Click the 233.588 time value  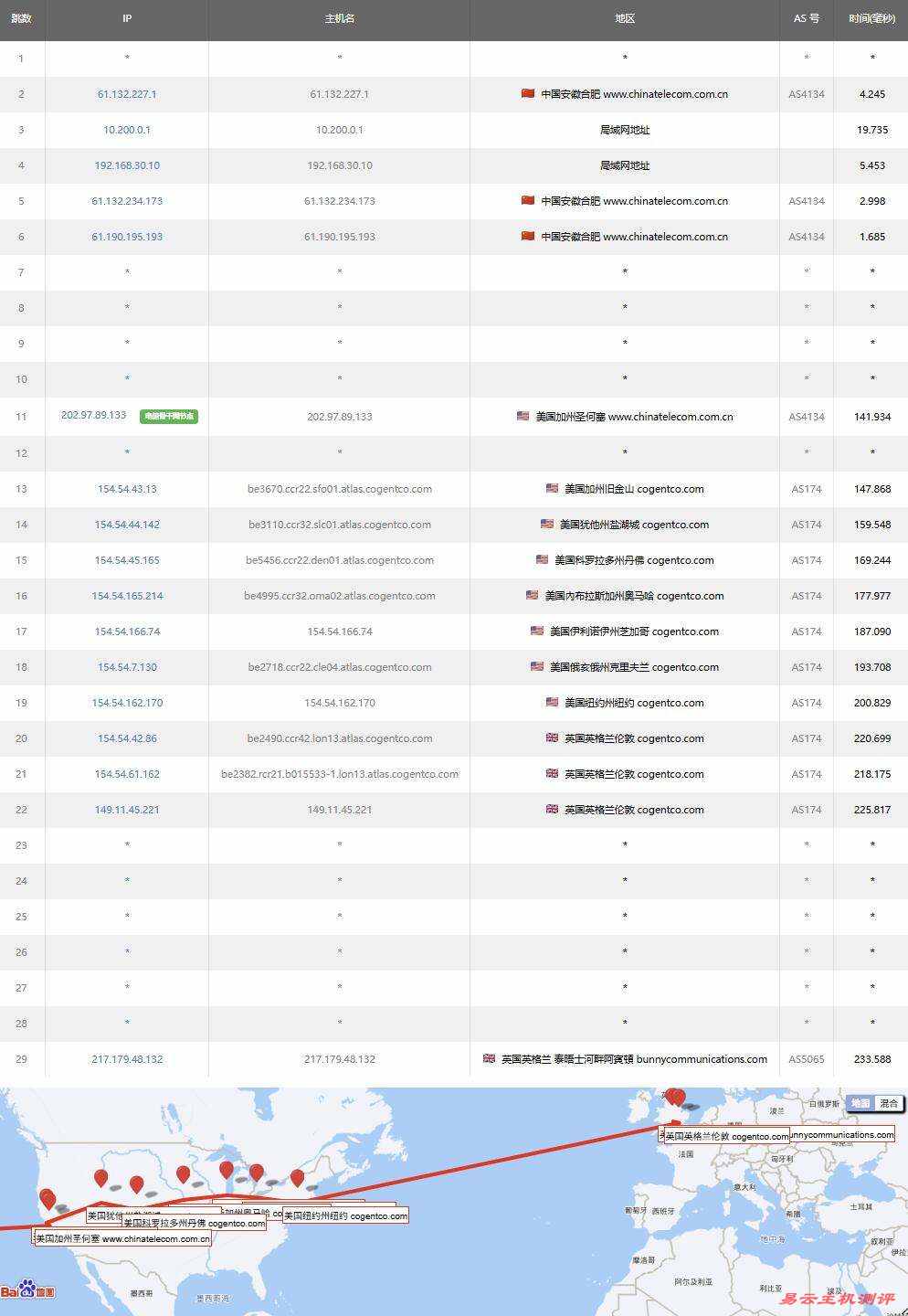click(x=872, y=1059)
